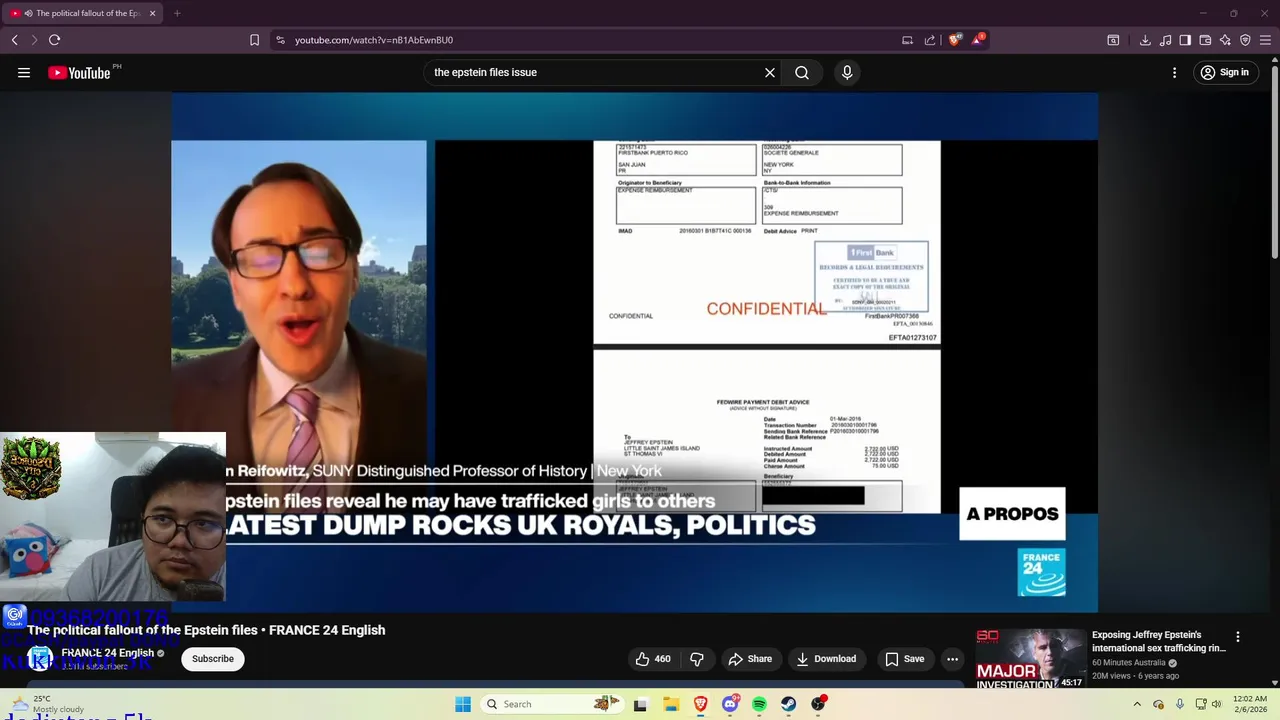This screenshot has width=1280, height=720.
Task: Open the media playlist music-note icon
Action: pos(1165,40)
